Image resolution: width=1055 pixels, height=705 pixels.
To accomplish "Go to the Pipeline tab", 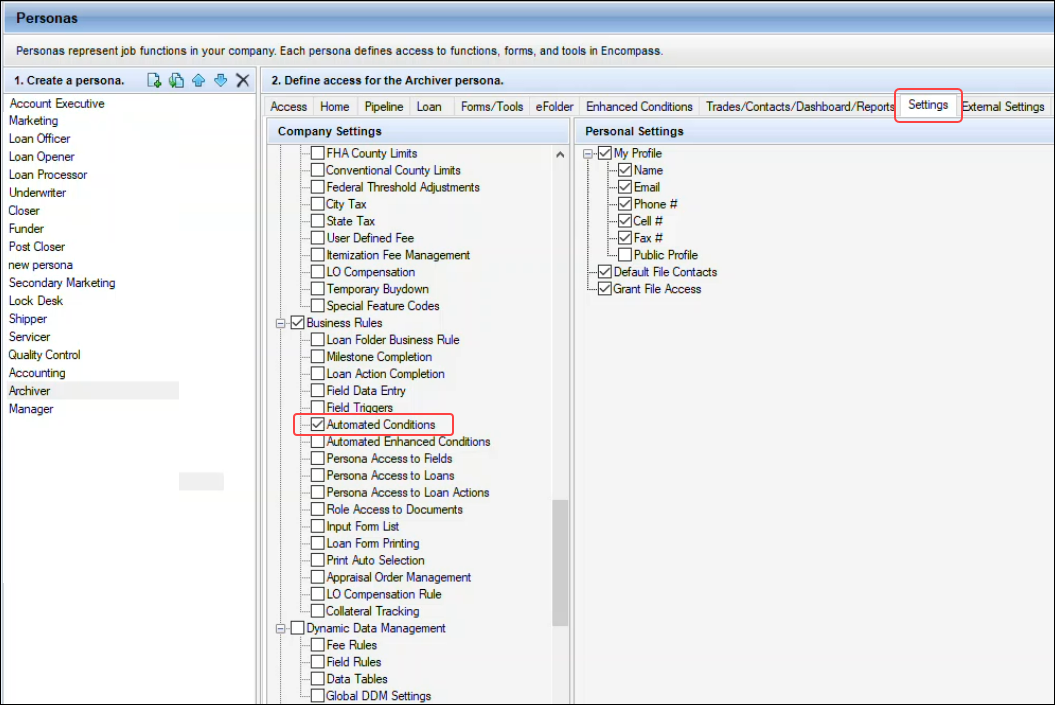I will click(383, 107).
